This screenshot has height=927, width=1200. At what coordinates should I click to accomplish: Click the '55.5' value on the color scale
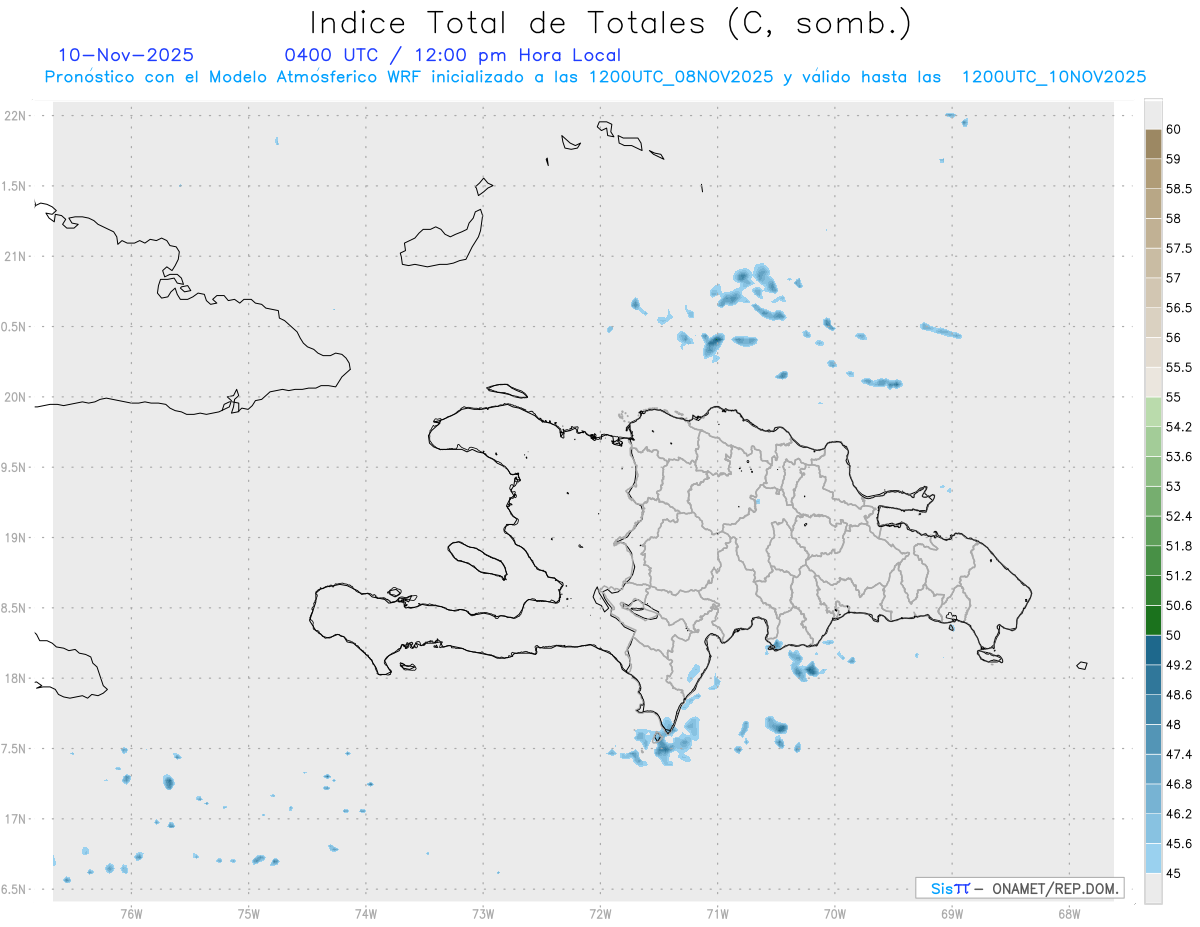pyautogui.click(x=1179, y=368)
